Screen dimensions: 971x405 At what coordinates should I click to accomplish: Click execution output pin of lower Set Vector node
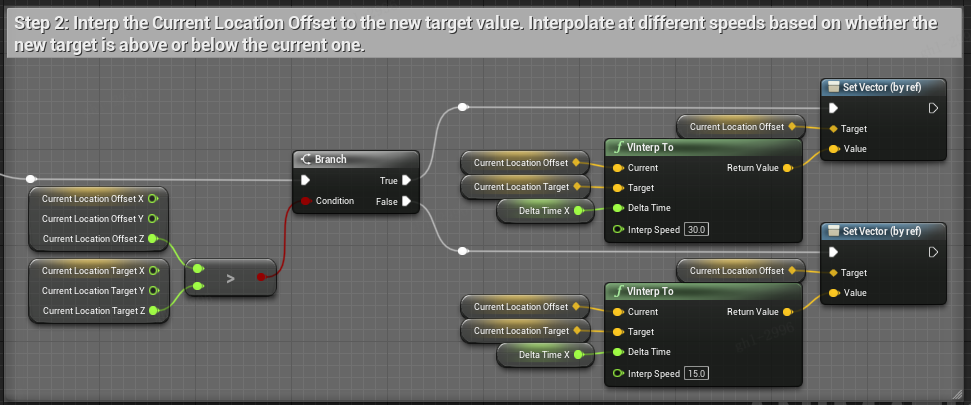[x=933, y=252]
